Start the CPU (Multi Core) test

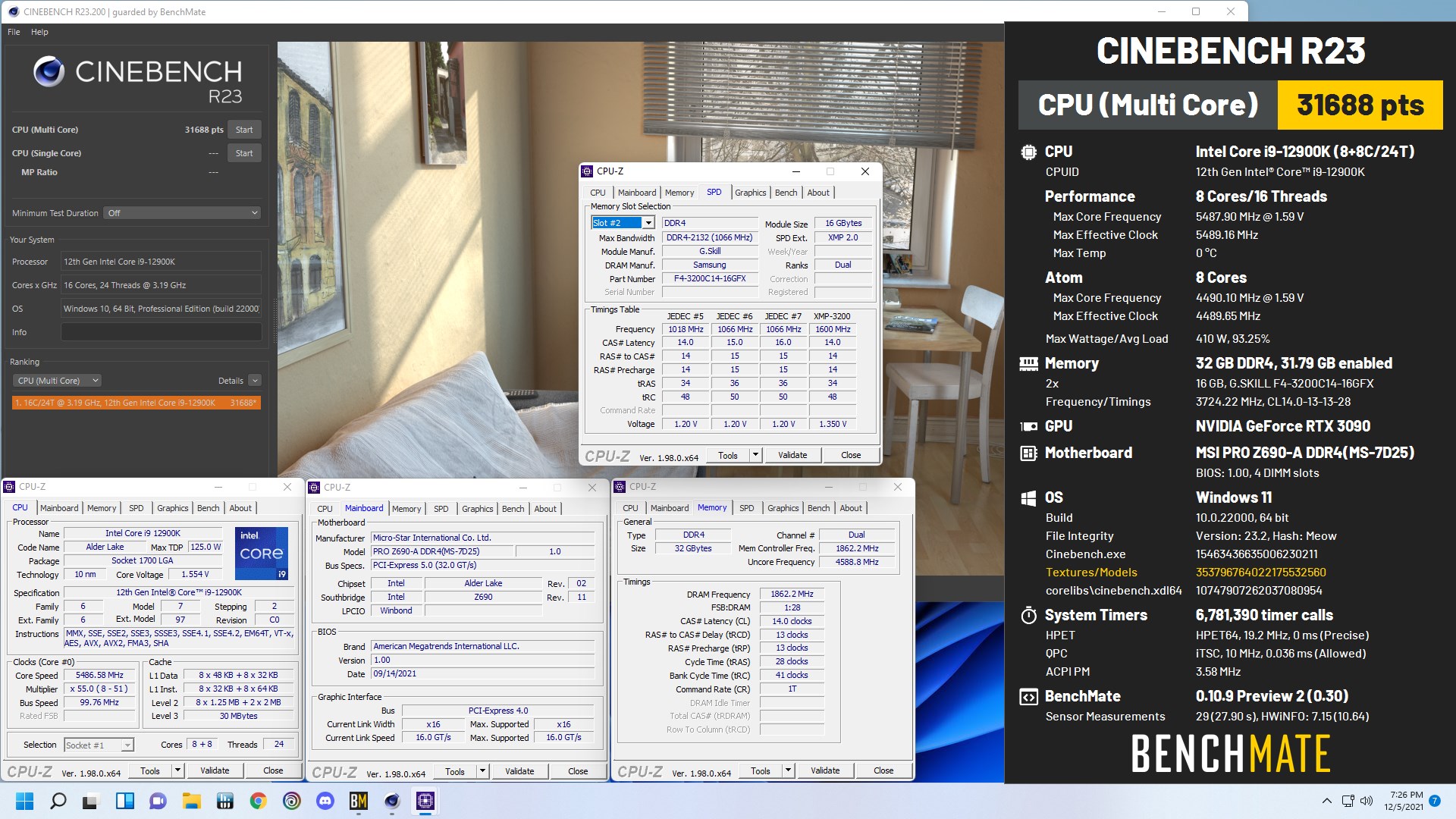click(x=244, y=130)
